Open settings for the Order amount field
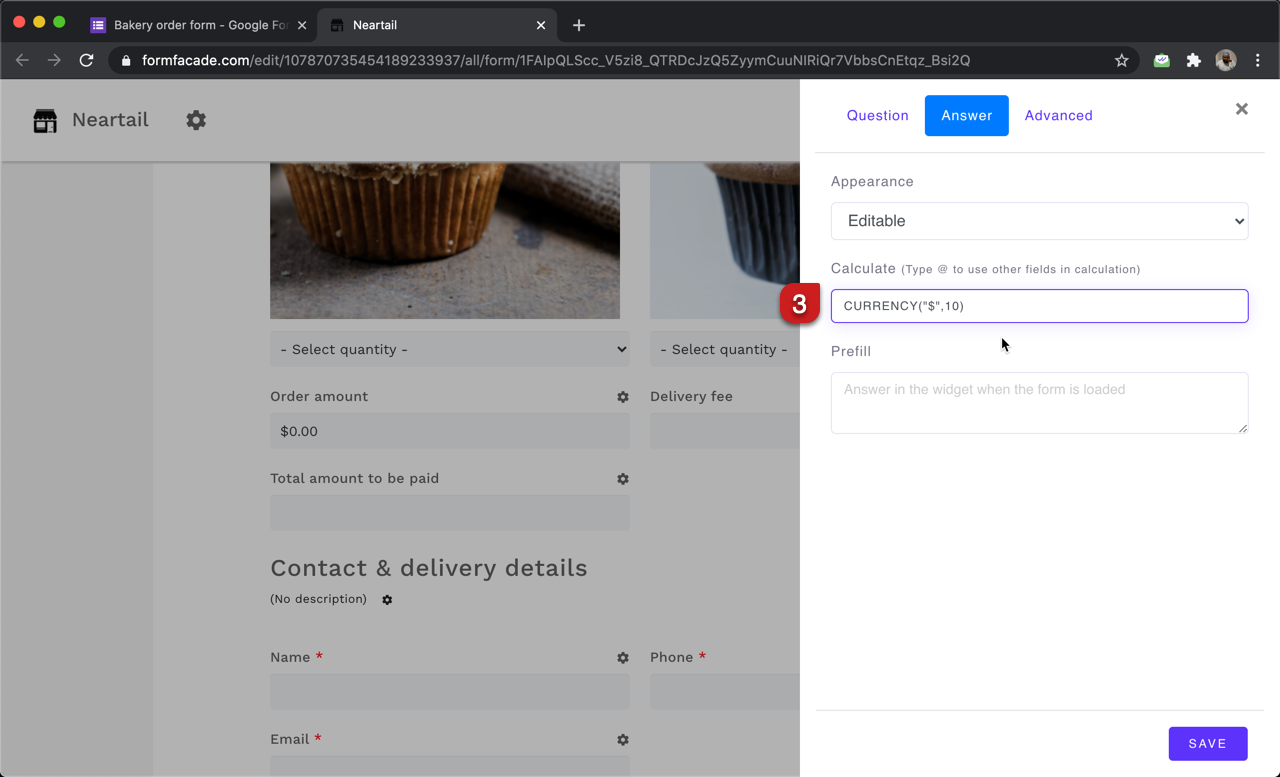Screen dimensions: 1280x777 pos(623,397)
